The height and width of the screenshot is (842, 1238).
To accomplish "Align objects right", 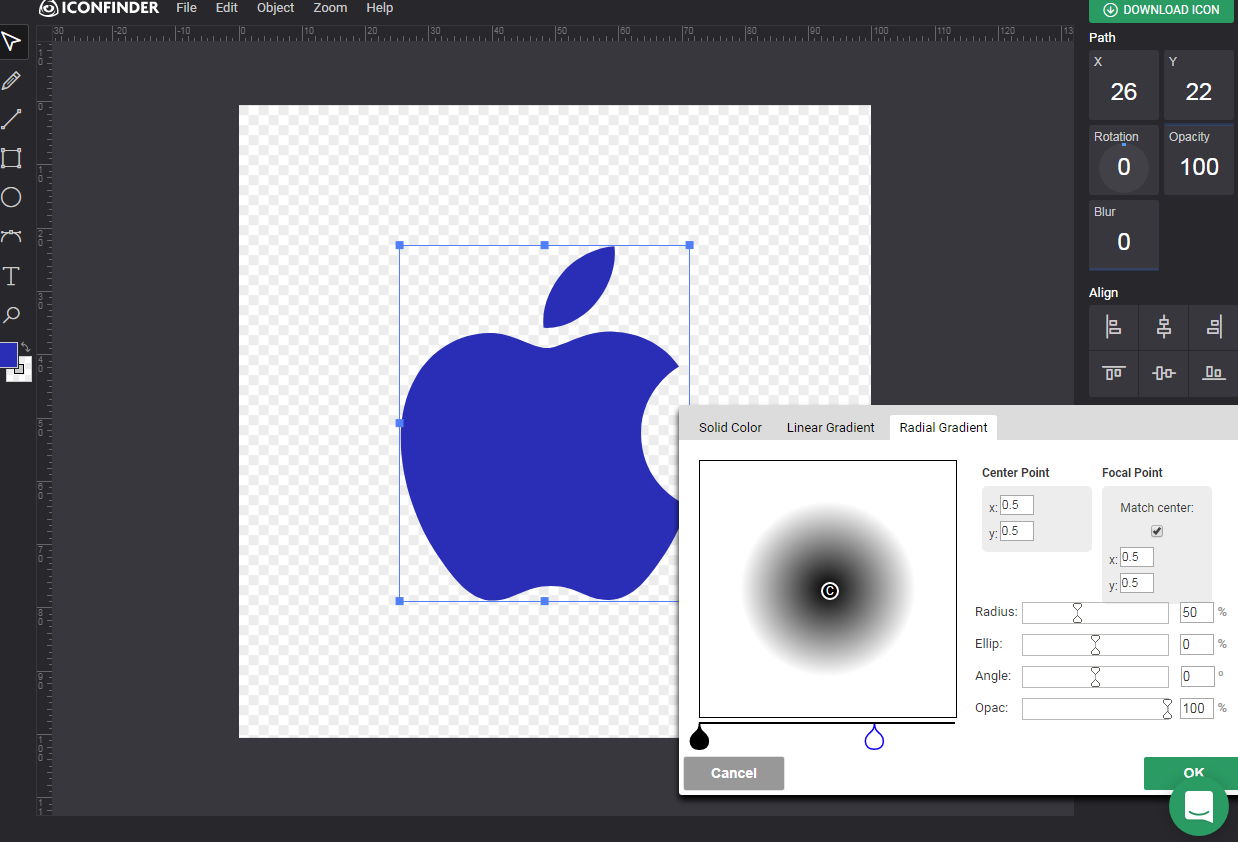I will [x=1213, y=326].
